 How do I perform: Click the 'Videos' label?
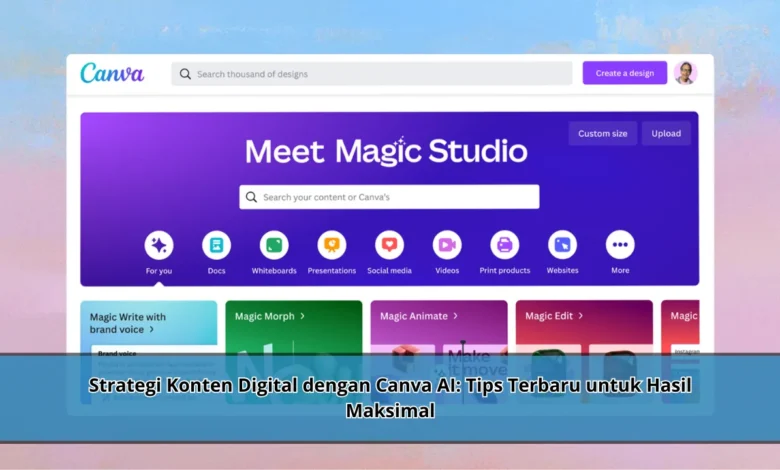(447, 271)
